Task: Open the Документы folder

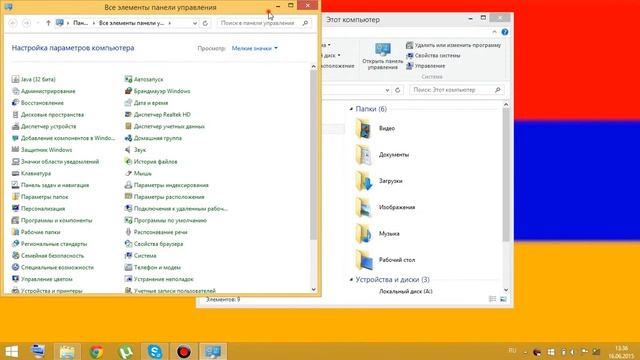Action: (x=382, y=155)
